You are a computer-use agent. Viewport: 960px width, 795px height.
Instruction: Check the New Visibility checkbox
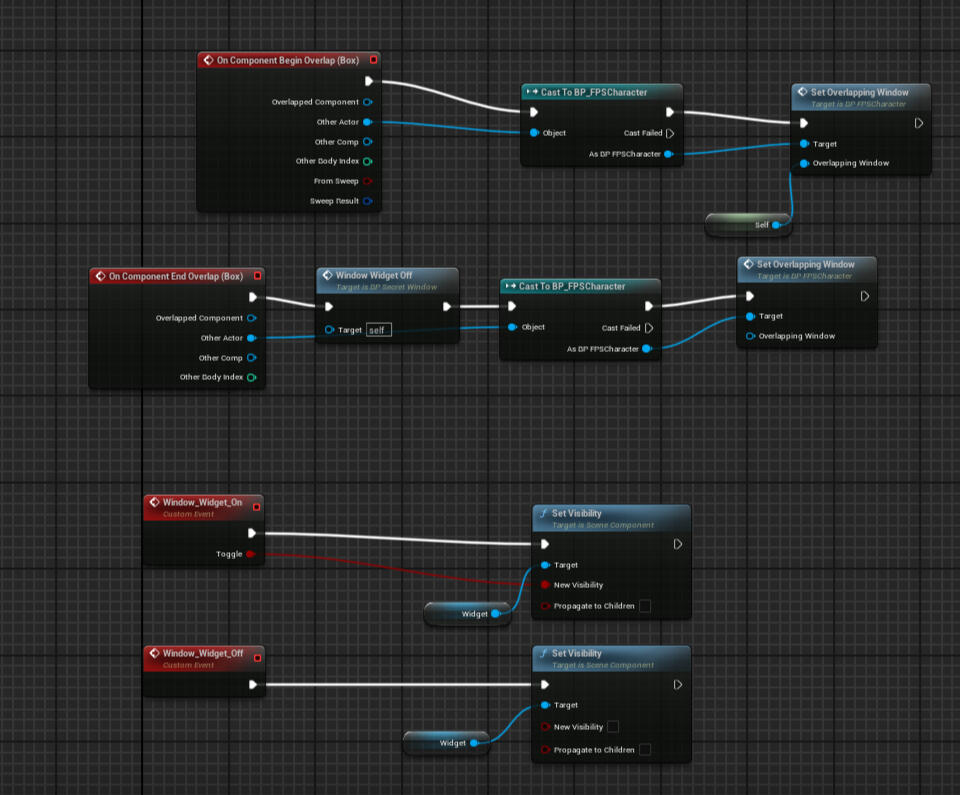613,727
